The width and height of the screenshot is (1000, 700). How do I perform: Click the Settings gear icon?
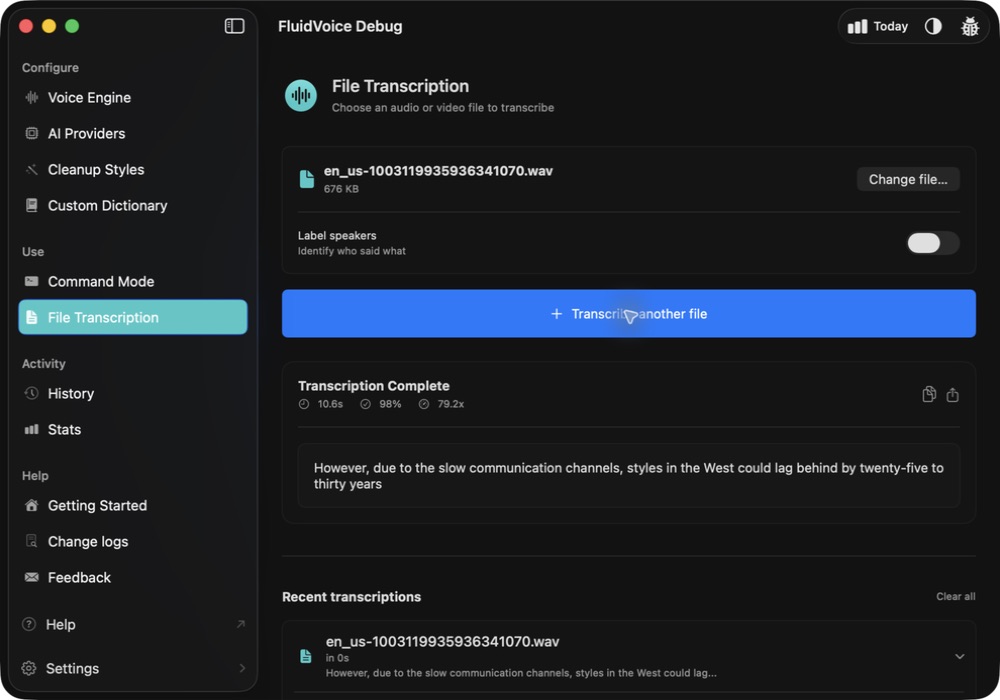click(x=29, y=668)
